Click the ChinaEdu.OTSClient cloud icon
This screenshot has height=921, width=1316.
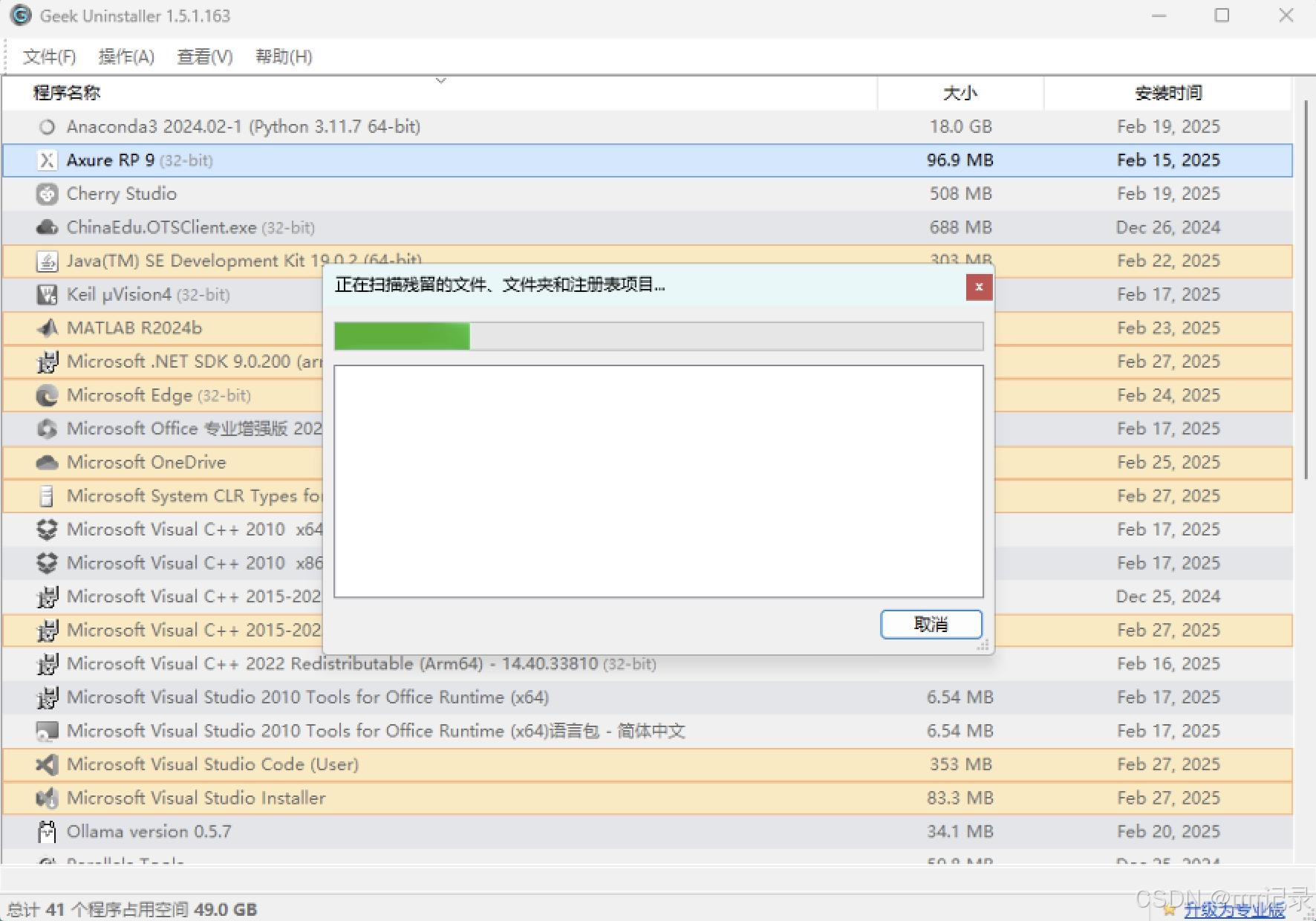(47, 227)
